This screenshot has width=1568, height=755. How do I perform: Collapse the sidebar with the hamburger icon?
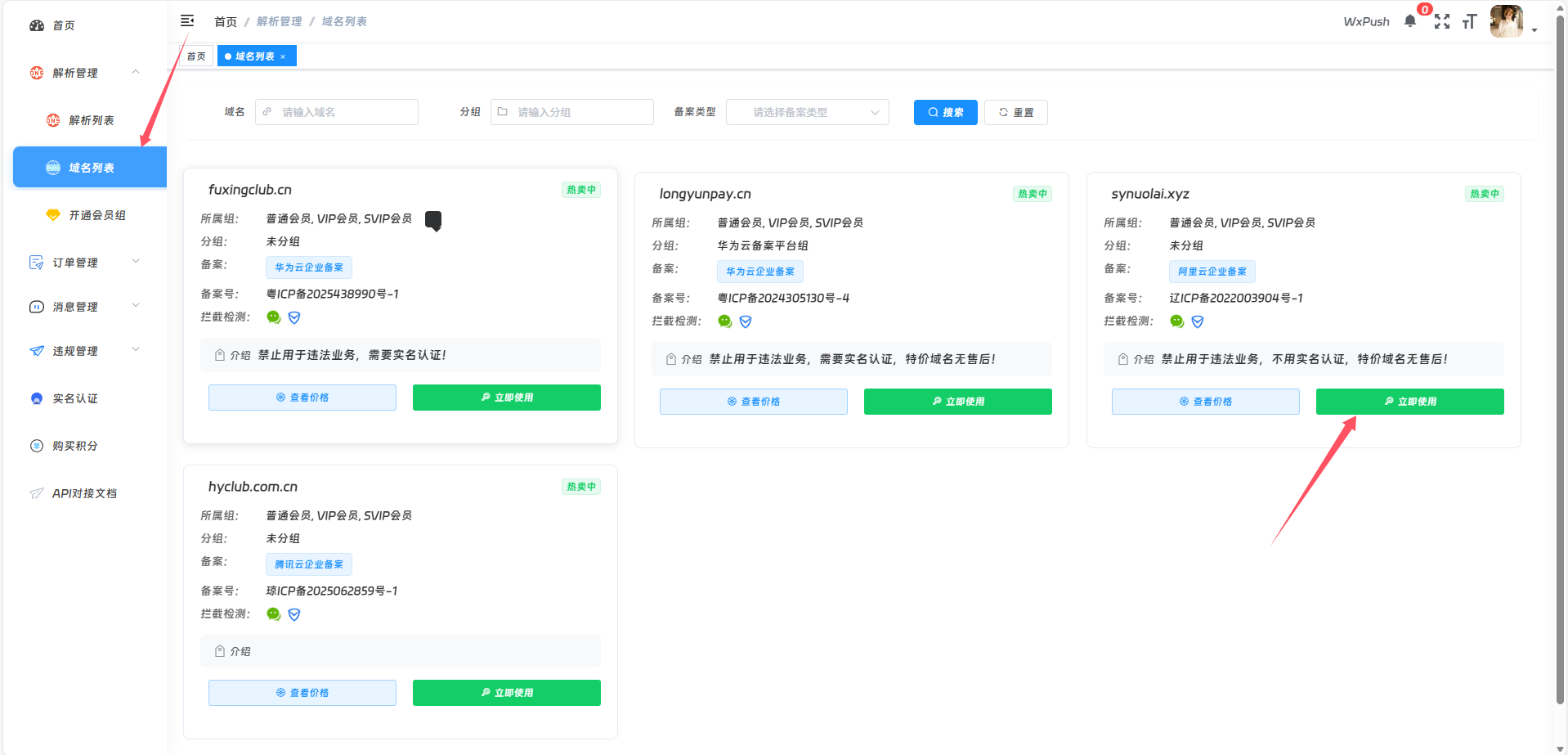(187, 20)
